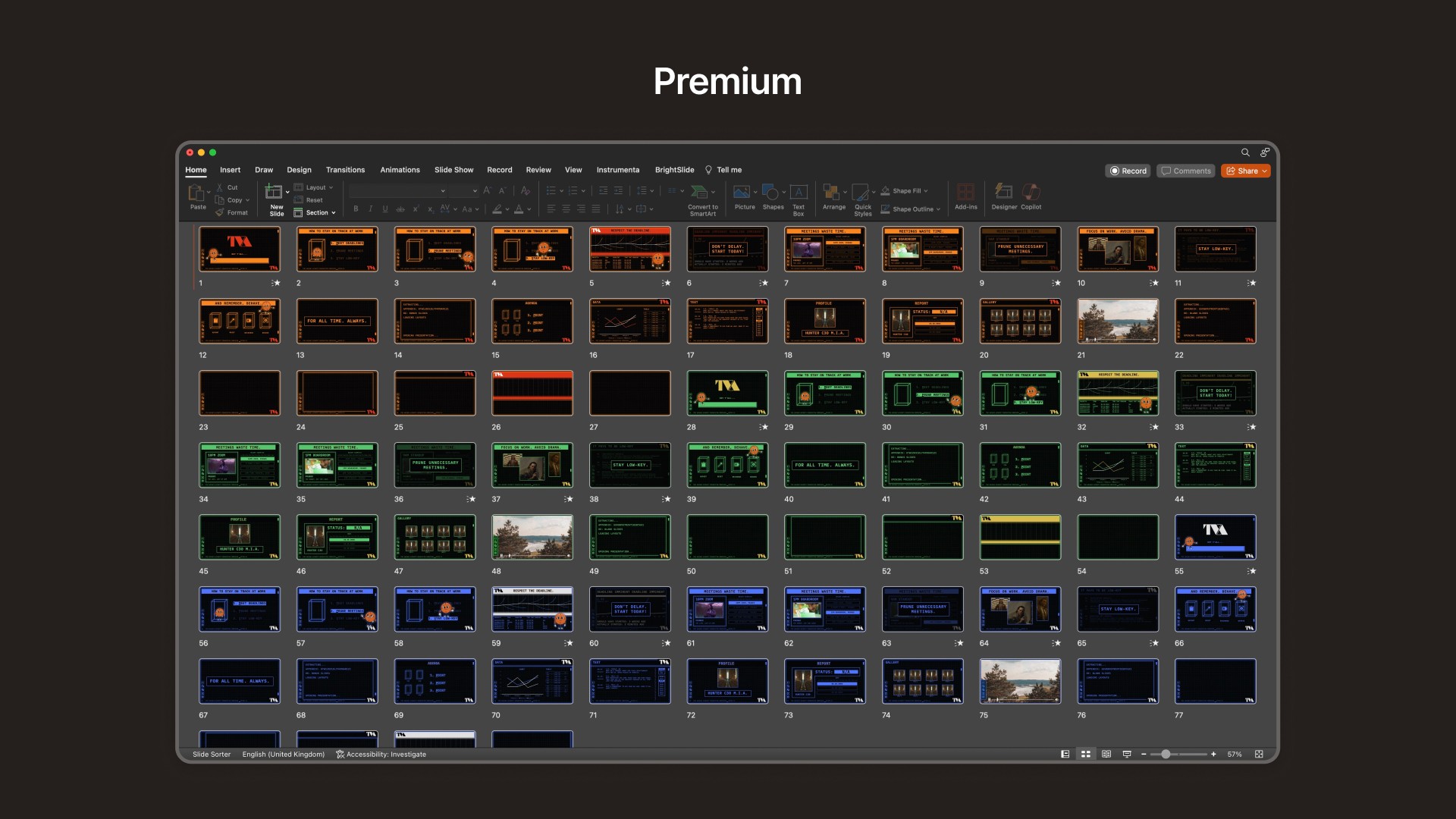Expand the Section dropdown

tap(318, 213)
